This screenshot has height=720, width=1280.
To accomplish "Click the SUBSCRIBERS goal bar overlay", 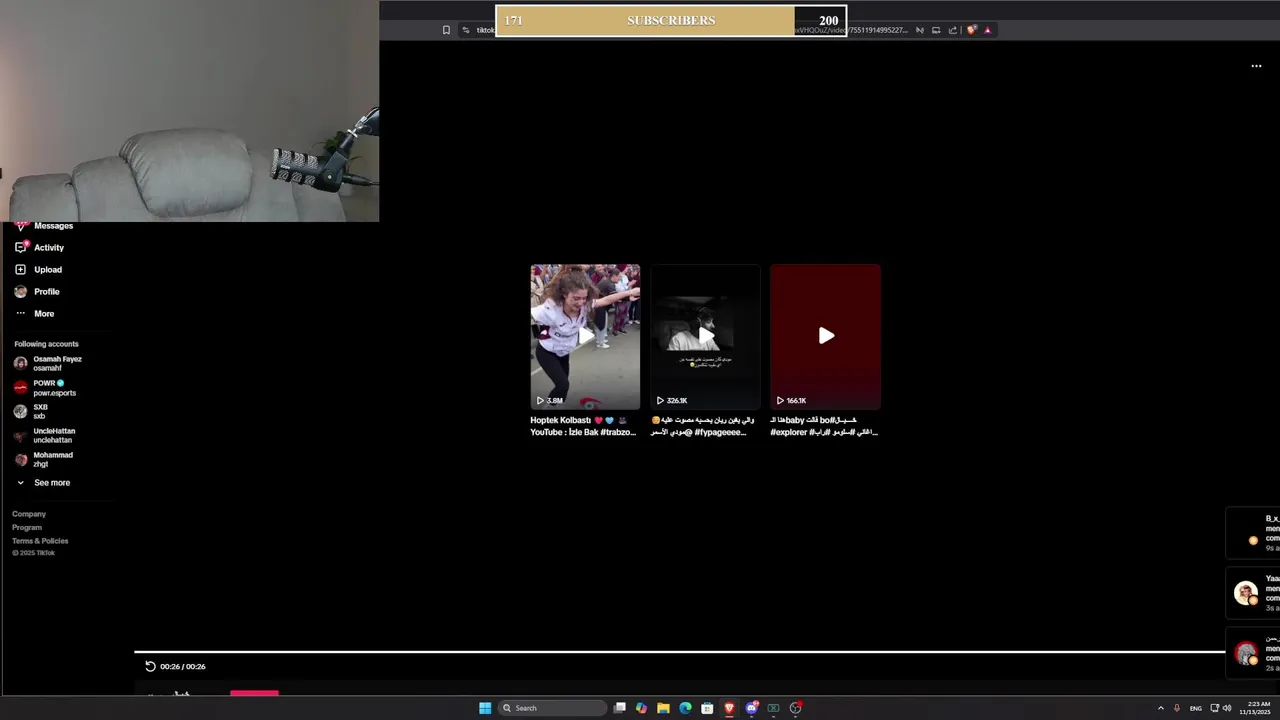I will pos(671,20).
